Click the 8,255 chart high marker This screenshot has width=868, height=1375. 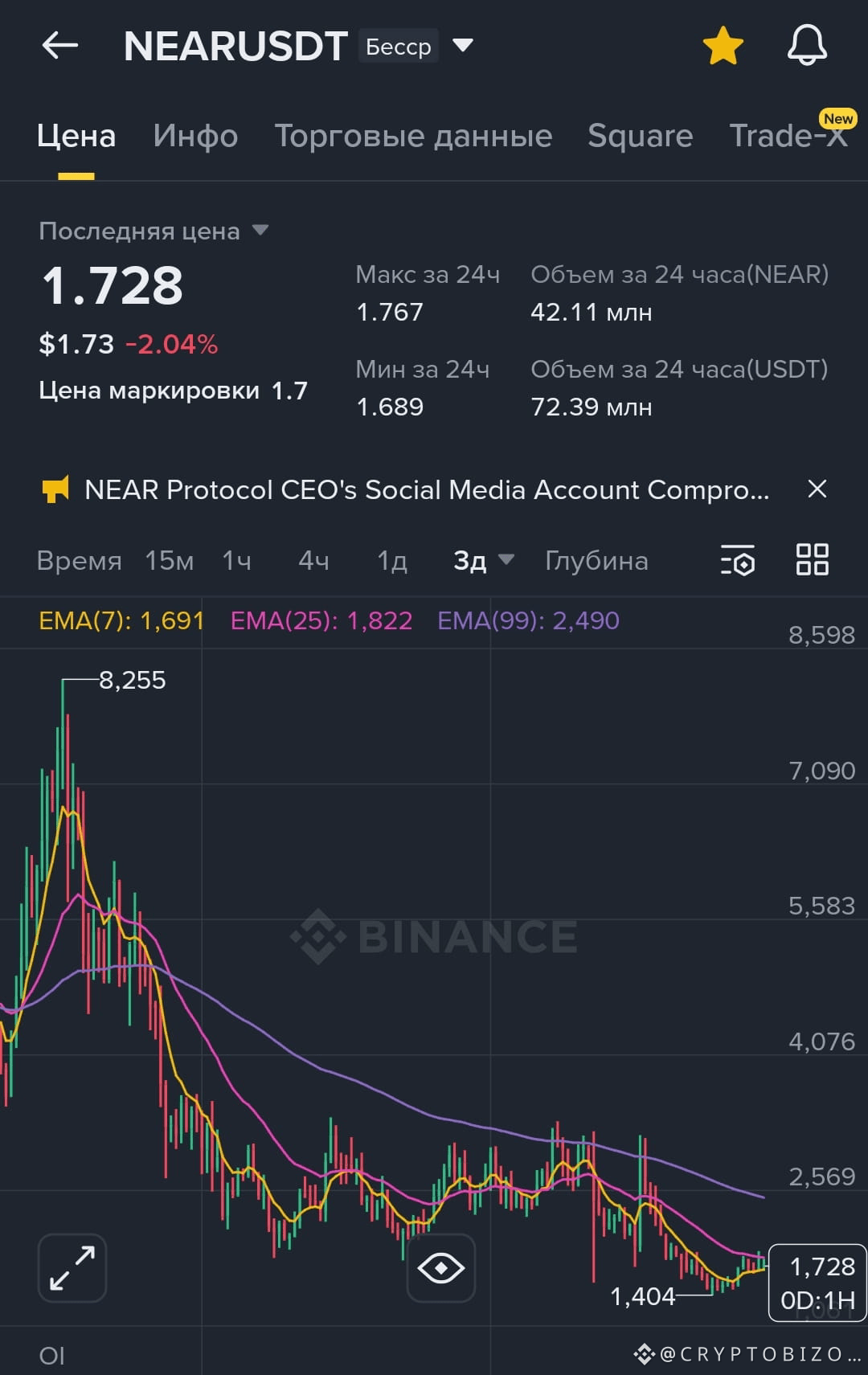point(133,680)
